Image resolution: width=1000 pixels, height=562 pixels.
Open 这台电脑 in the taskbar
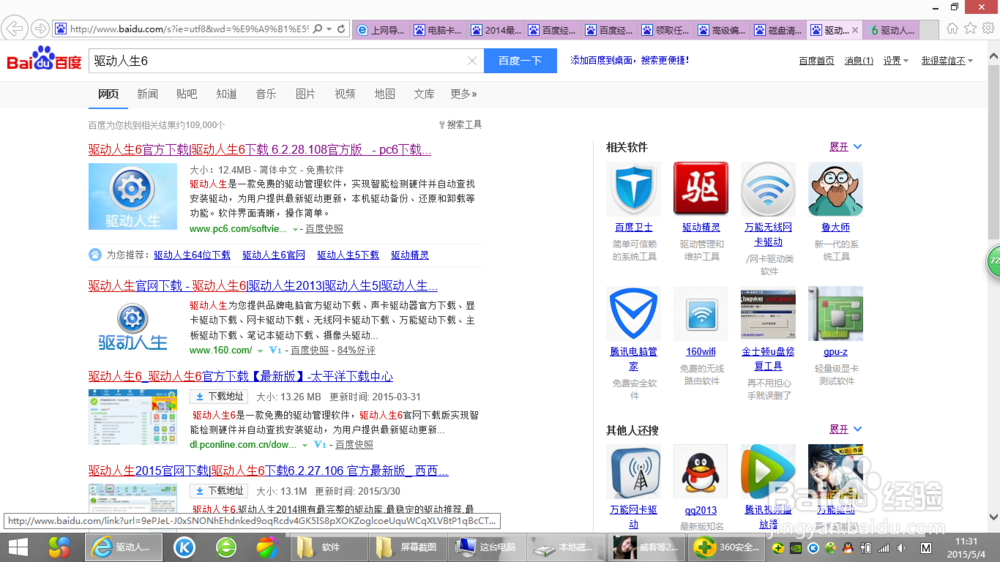point(487,547)
